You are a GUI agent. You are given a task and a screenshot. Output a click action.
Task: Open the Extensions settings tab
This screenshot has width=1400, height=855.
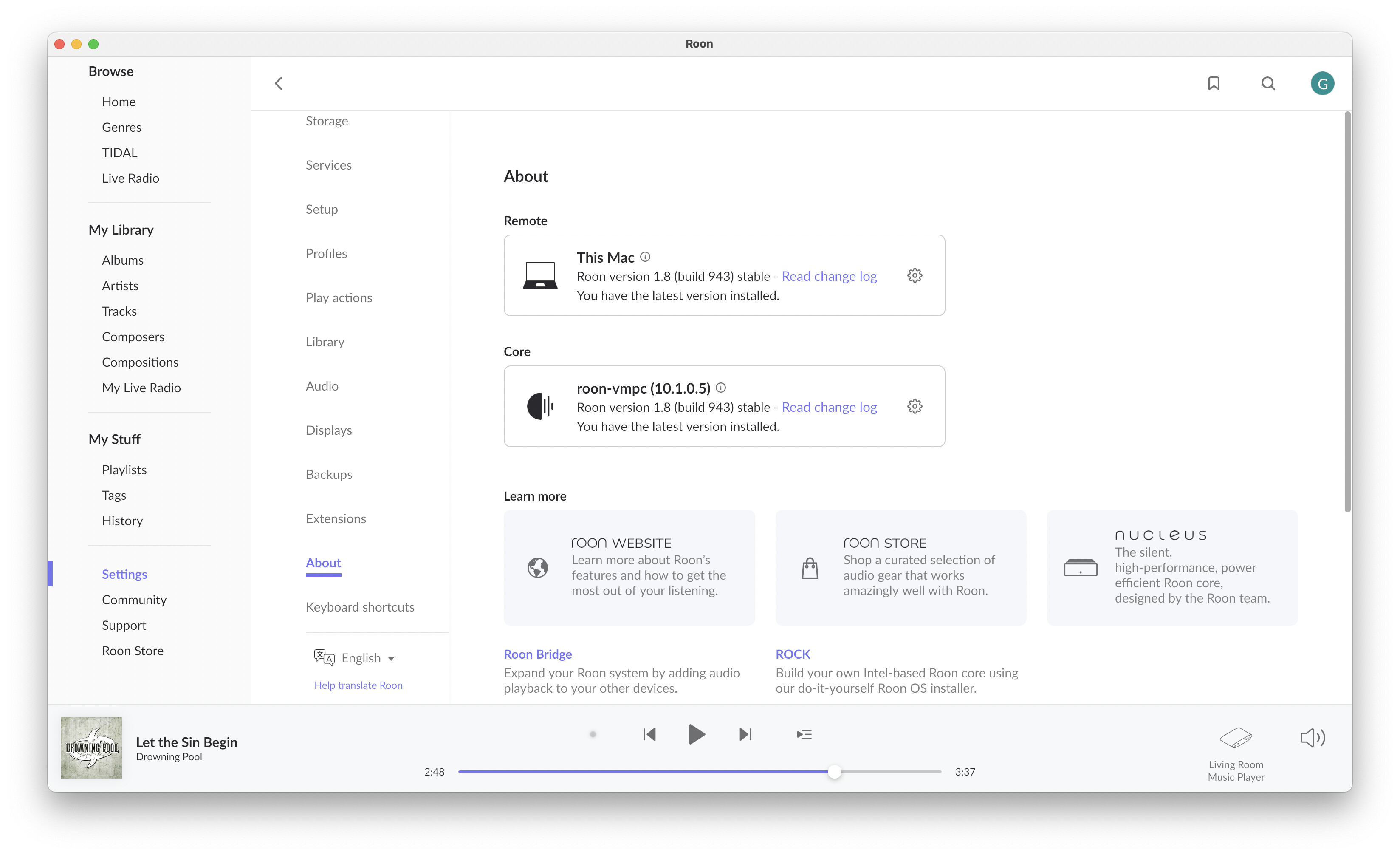coord(336,518)
